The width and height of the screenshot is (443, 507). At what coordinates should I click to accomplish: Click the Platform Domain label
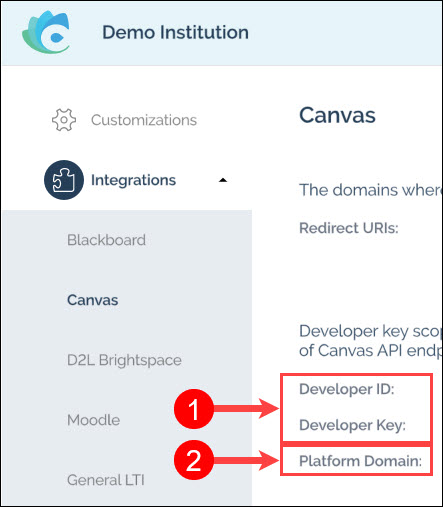360,461
